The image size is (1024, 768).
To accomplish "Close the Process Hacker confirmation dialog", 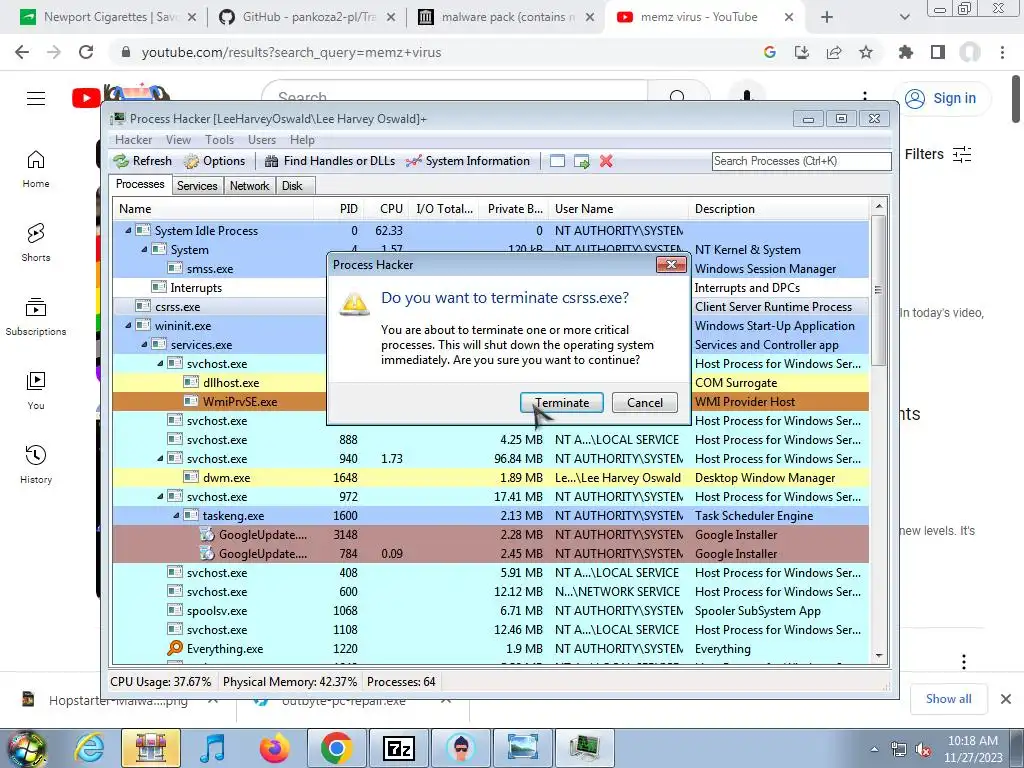I will click(x=671, y=264).
